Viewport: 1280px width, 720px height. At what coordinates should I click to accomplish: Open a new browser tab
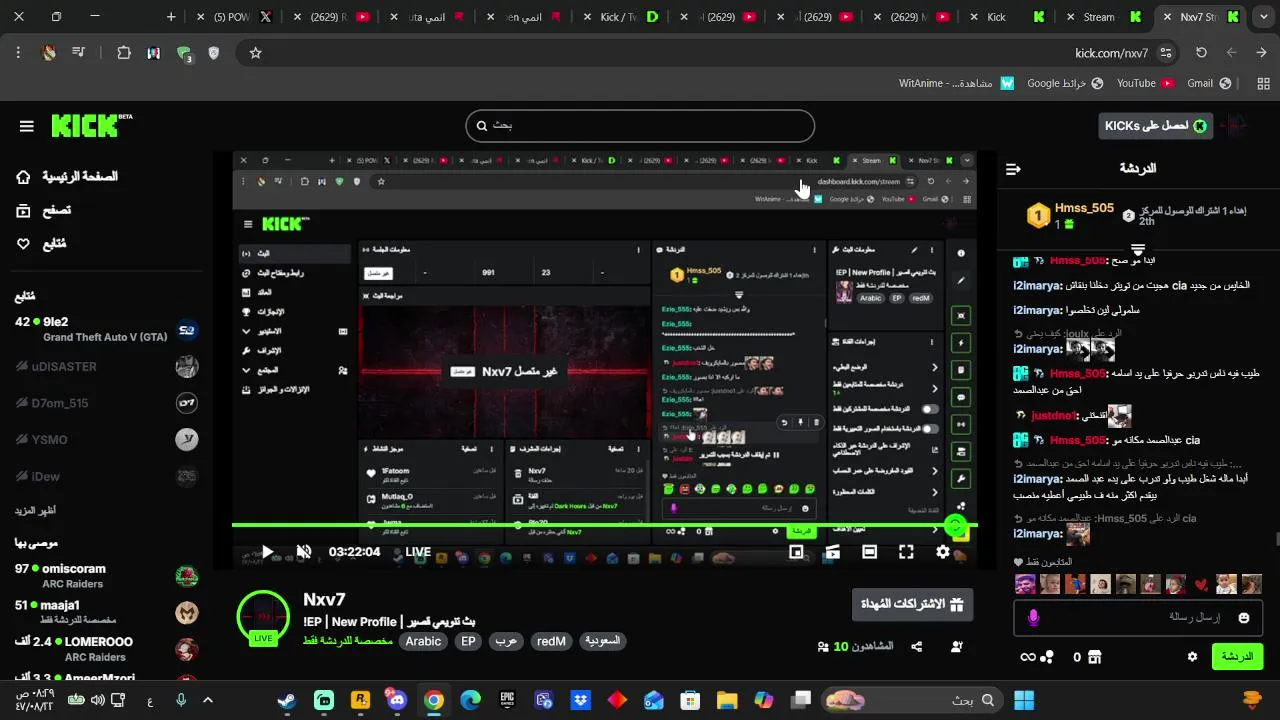(171, 17)
